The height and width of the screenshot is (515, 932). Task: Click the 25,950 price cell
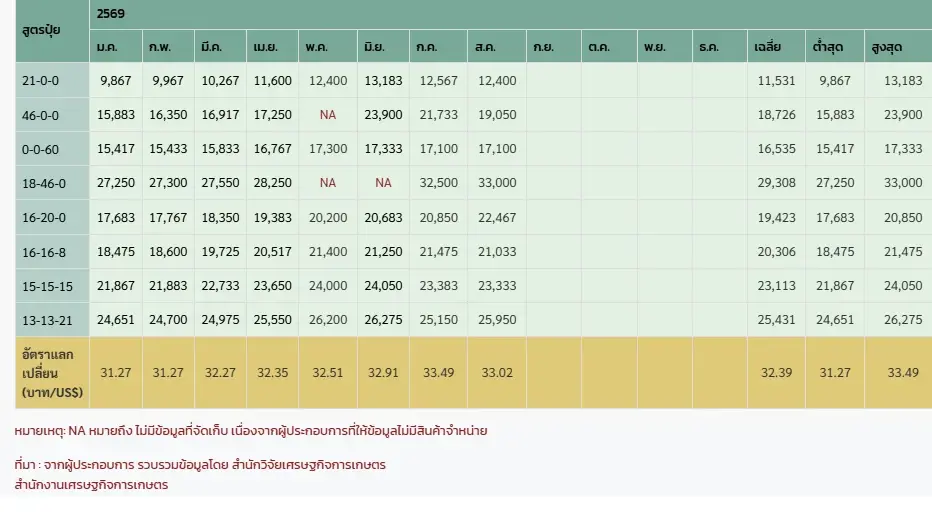coord(498,319)
